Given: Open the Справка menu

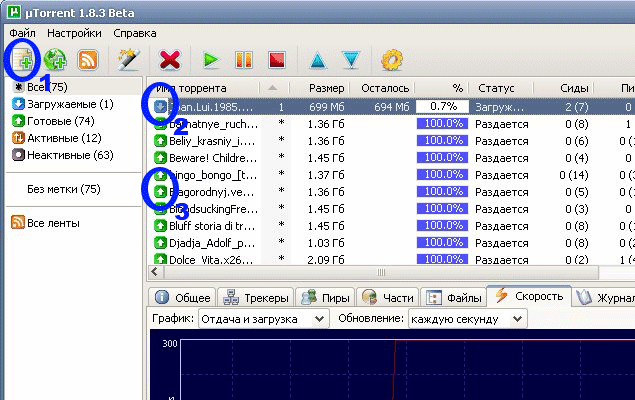Looking at the screenshot, I should (134, 33).
